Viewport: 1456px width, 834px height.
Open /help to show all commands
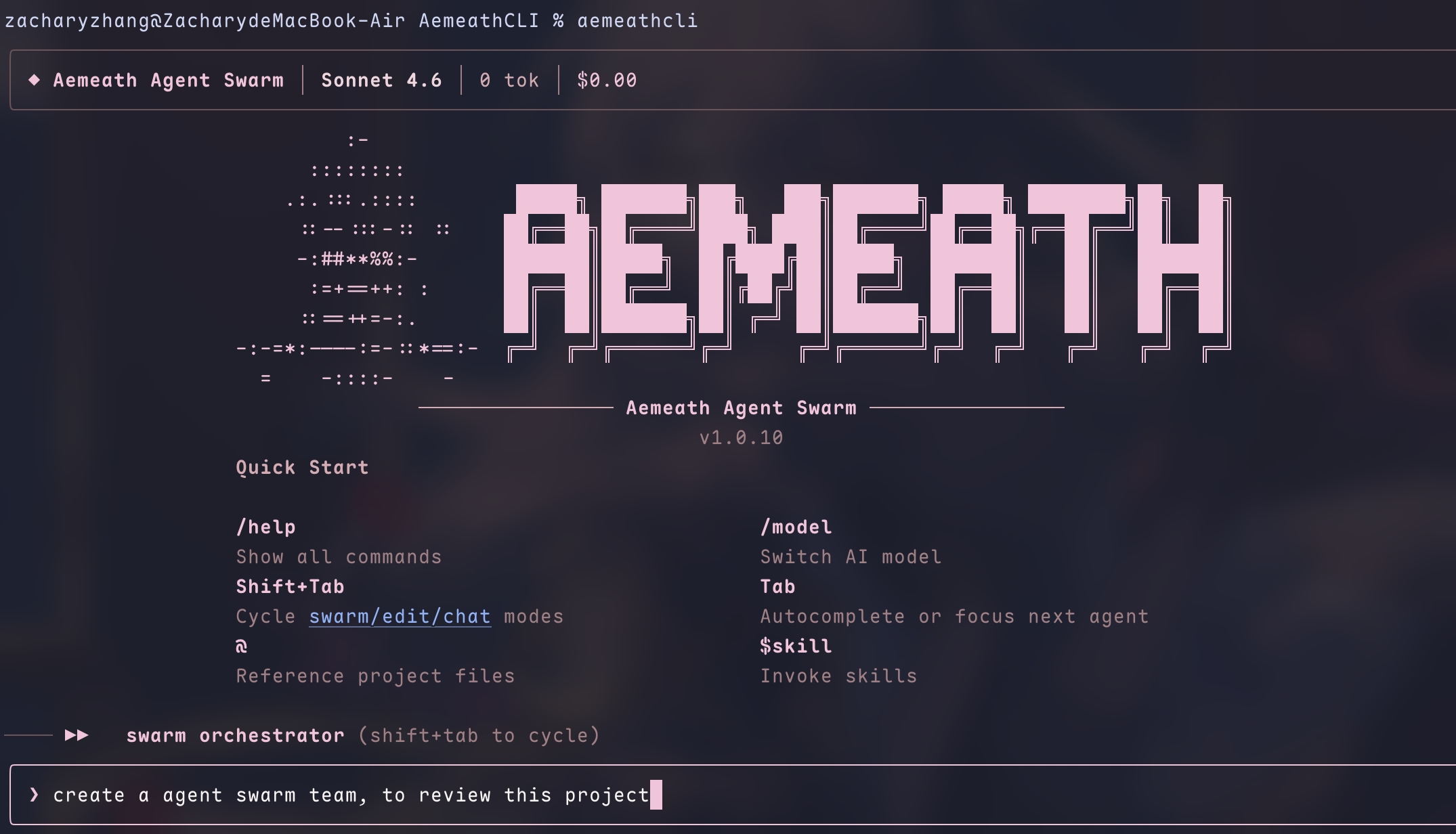point(266,527)
